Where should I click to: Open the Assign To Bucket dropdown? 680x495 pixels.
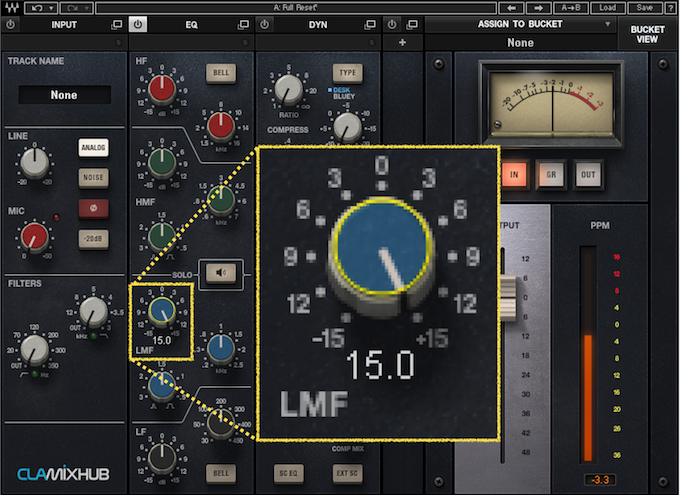pyautogui.click(x=520, y=24)
